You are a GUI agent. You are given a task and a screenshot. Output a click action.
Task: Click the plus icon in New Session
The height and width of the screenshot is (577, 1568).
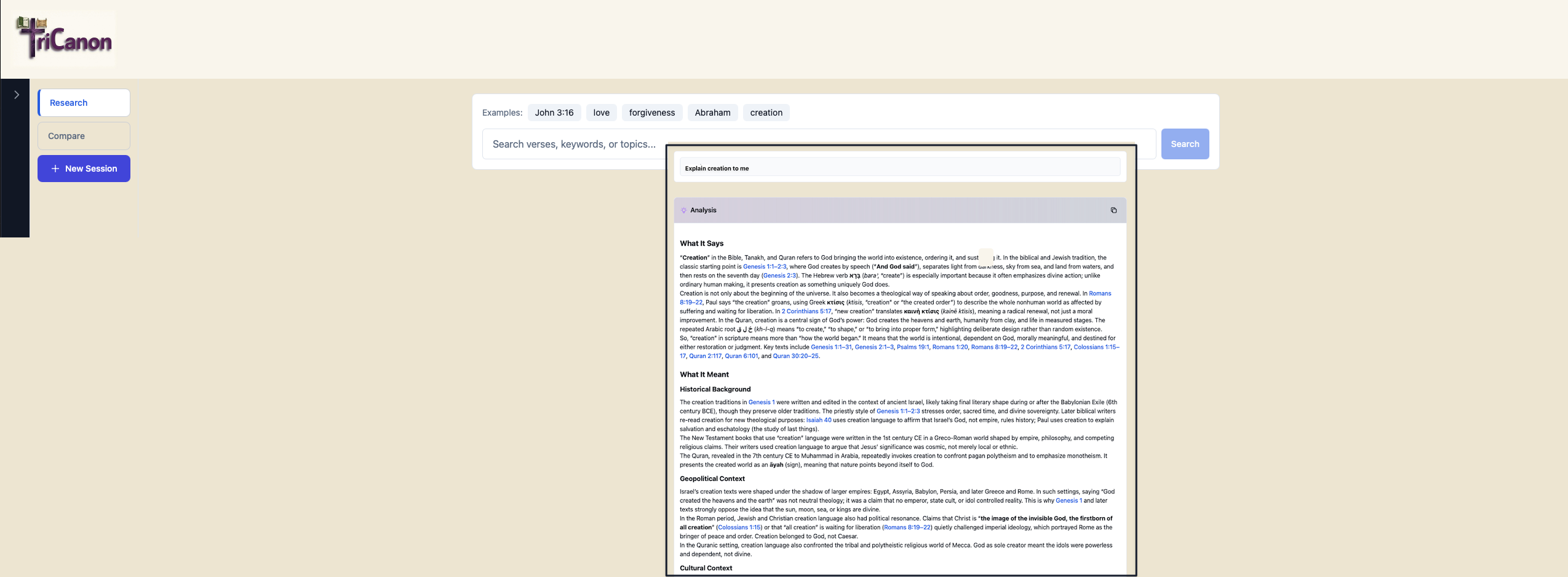(55, 169)
